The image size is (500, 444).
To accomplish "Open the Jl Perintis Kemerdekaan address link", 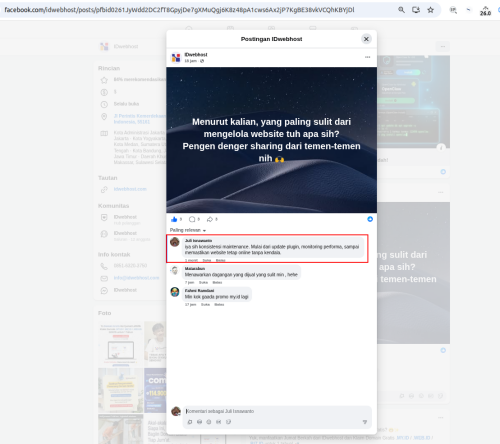I will click(139, 119).
